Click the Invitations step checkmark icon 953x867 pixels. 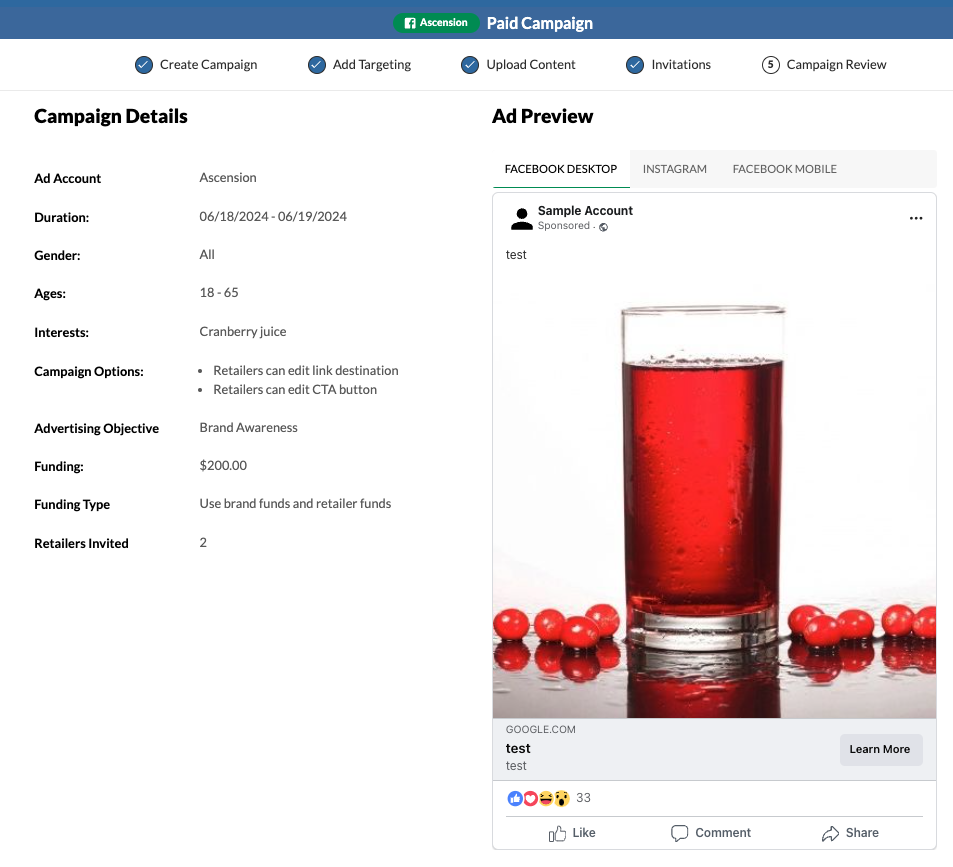point(635,64)
